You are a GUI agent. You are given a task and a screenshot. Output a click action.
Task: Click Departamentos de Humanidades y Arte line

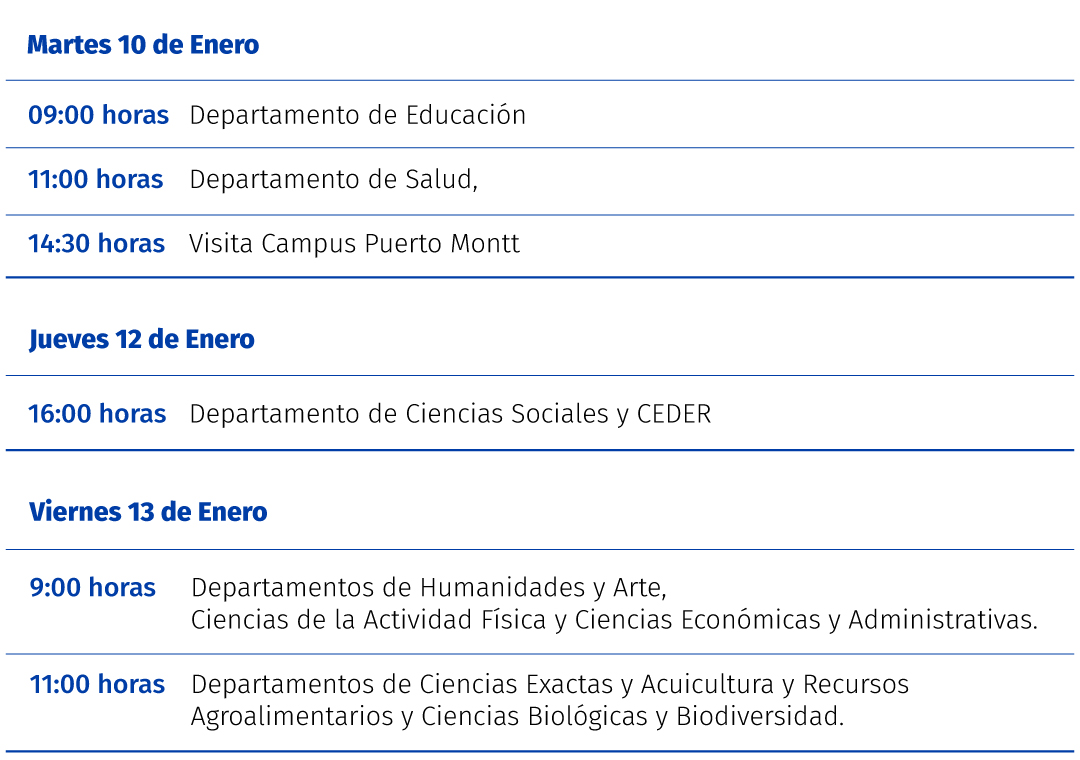pos(429,588)
